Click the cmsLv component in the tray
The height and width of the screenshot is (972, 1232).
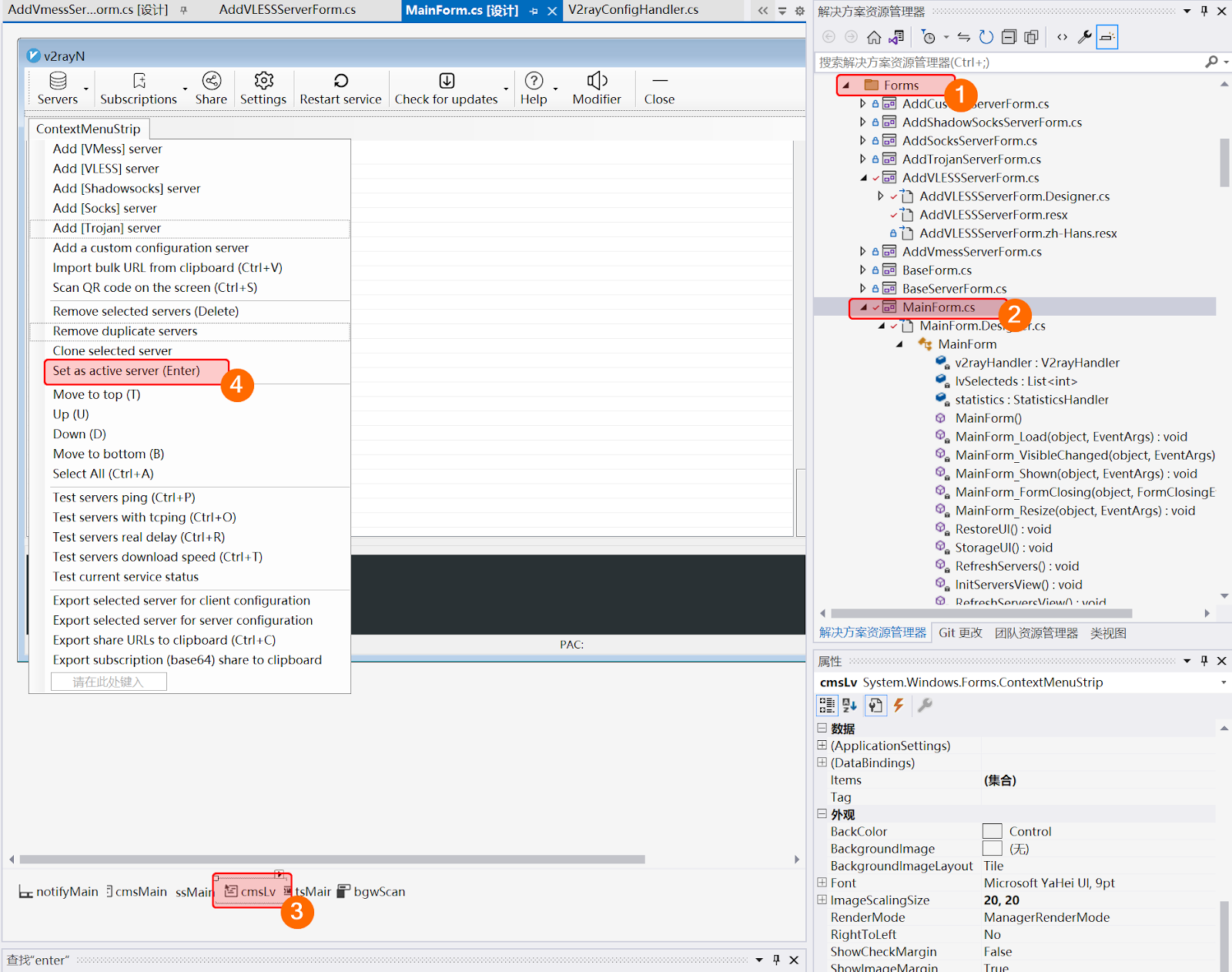click(x=251, y=891)
